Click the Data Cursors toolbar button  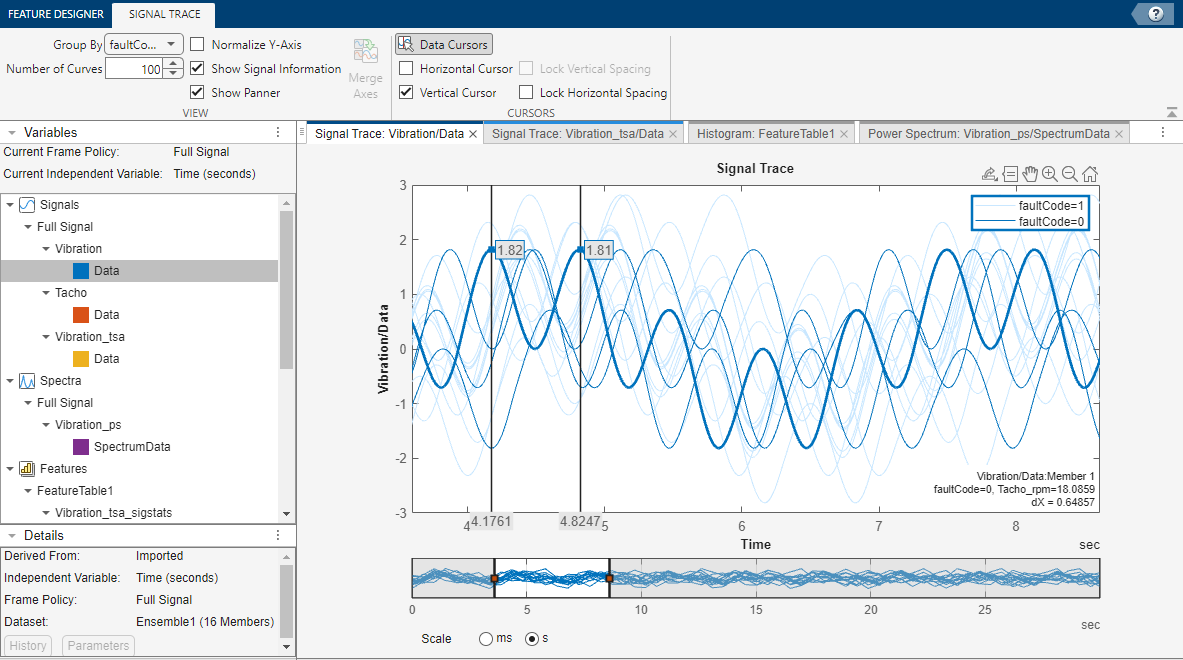coord(443,43)
